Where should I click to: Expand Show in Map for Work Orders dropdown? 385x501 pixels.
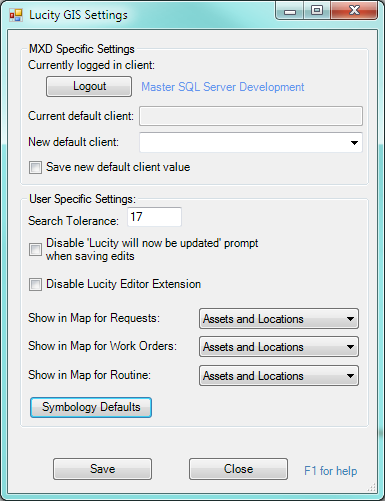pyautogui.click(x=279, y=347)
